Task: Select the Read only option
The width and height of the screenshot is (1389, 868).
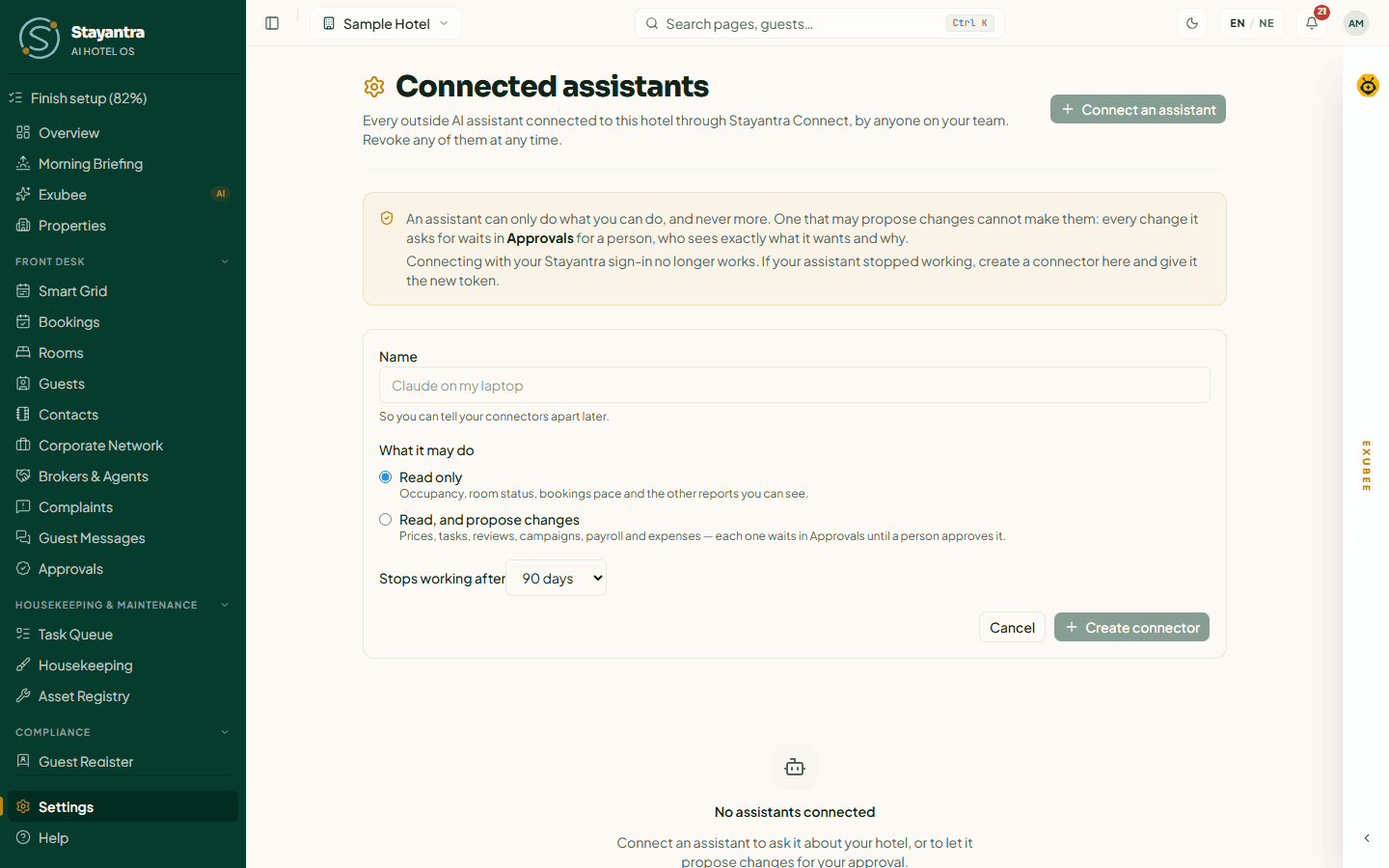Action: click(386, 477)
